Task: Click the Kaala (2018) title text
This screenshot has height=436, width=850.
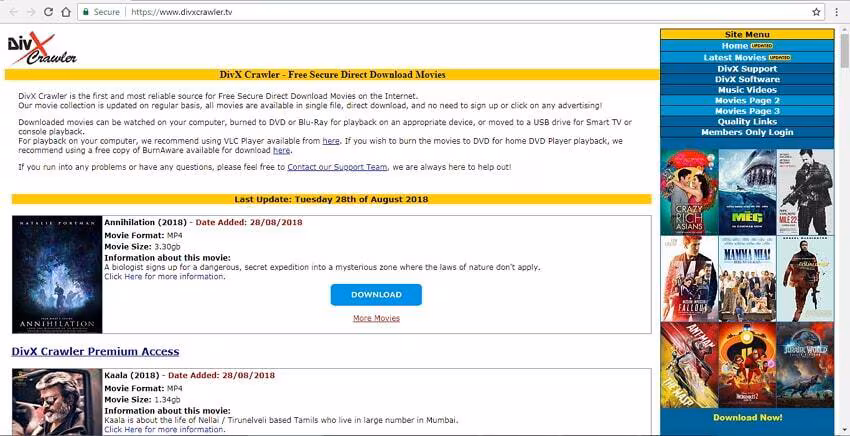Action: point(132,375)
